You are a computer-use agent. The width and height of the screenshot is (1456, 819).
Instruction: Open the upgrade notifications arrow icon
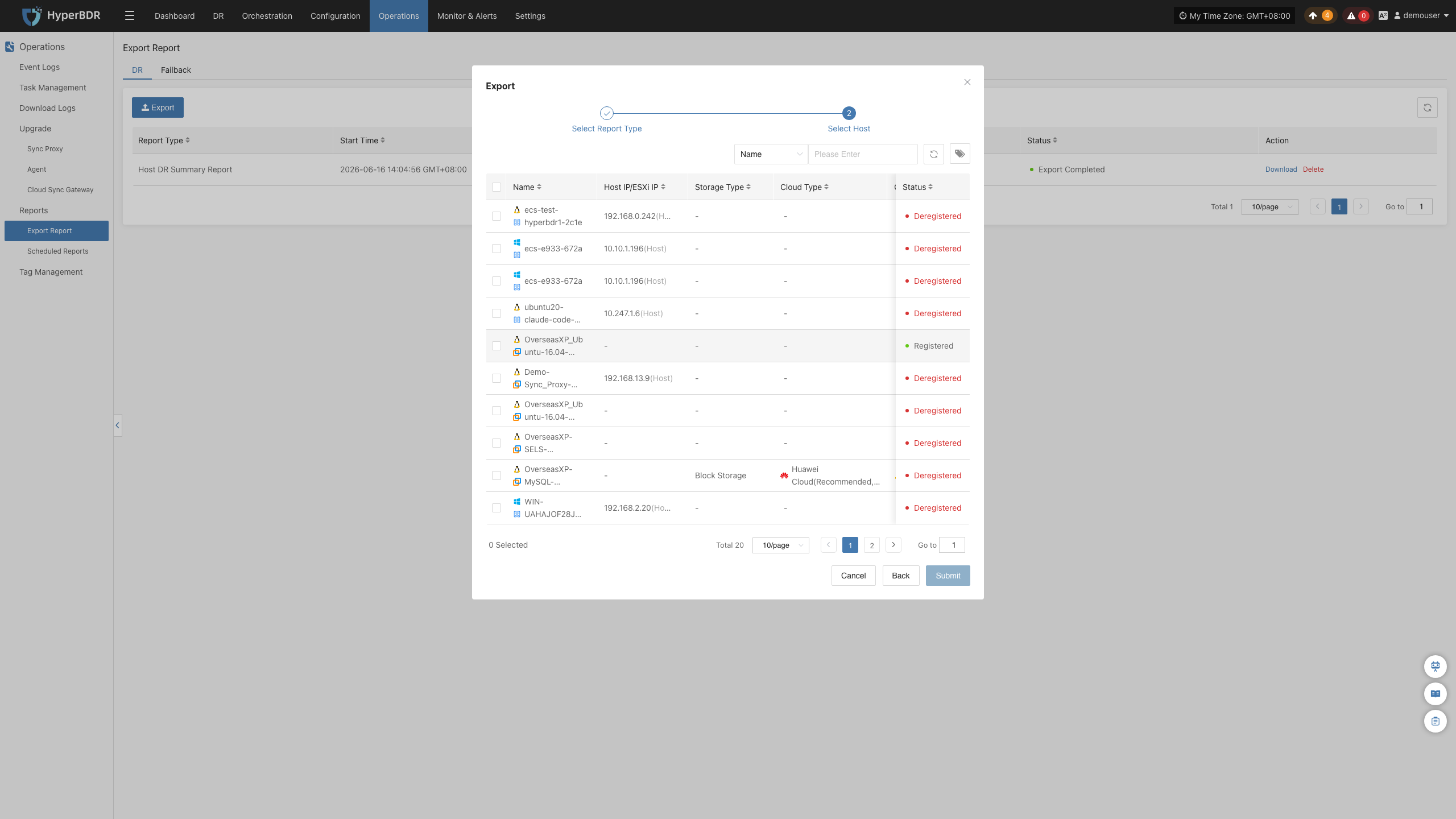tap(1313, 16)
